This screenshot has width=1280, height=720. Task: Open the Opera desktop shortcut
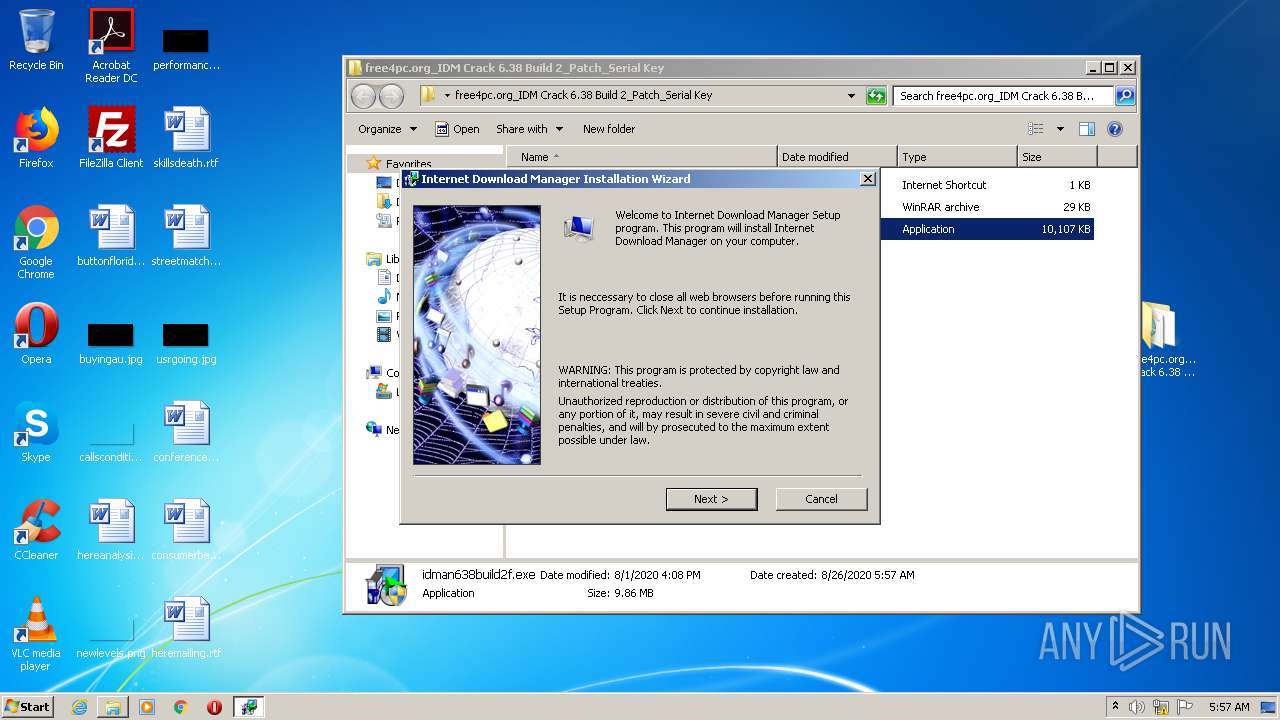pos(36,334)
